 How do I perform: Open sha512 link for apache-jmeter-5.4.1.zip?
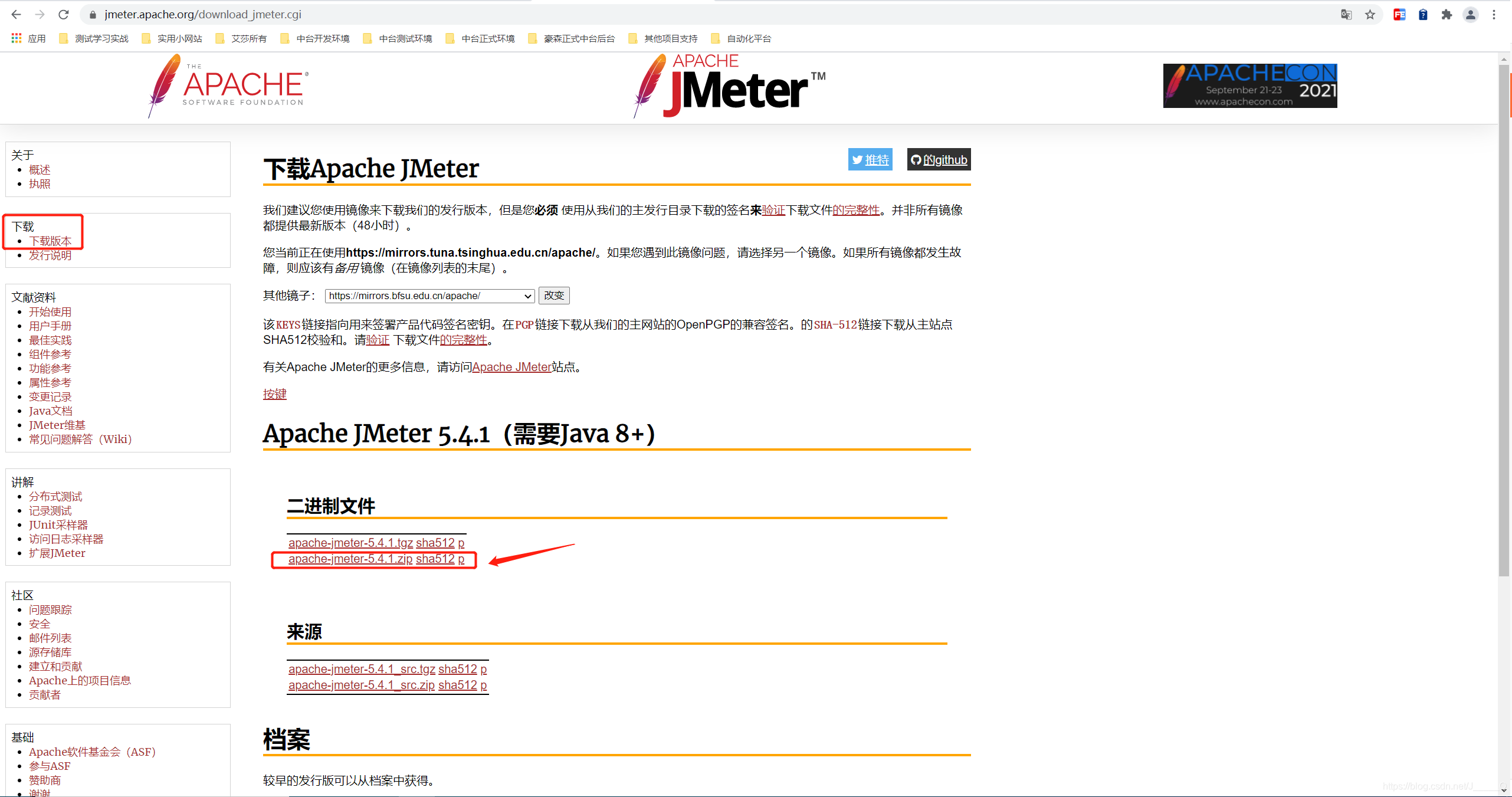tap(435, 559)
